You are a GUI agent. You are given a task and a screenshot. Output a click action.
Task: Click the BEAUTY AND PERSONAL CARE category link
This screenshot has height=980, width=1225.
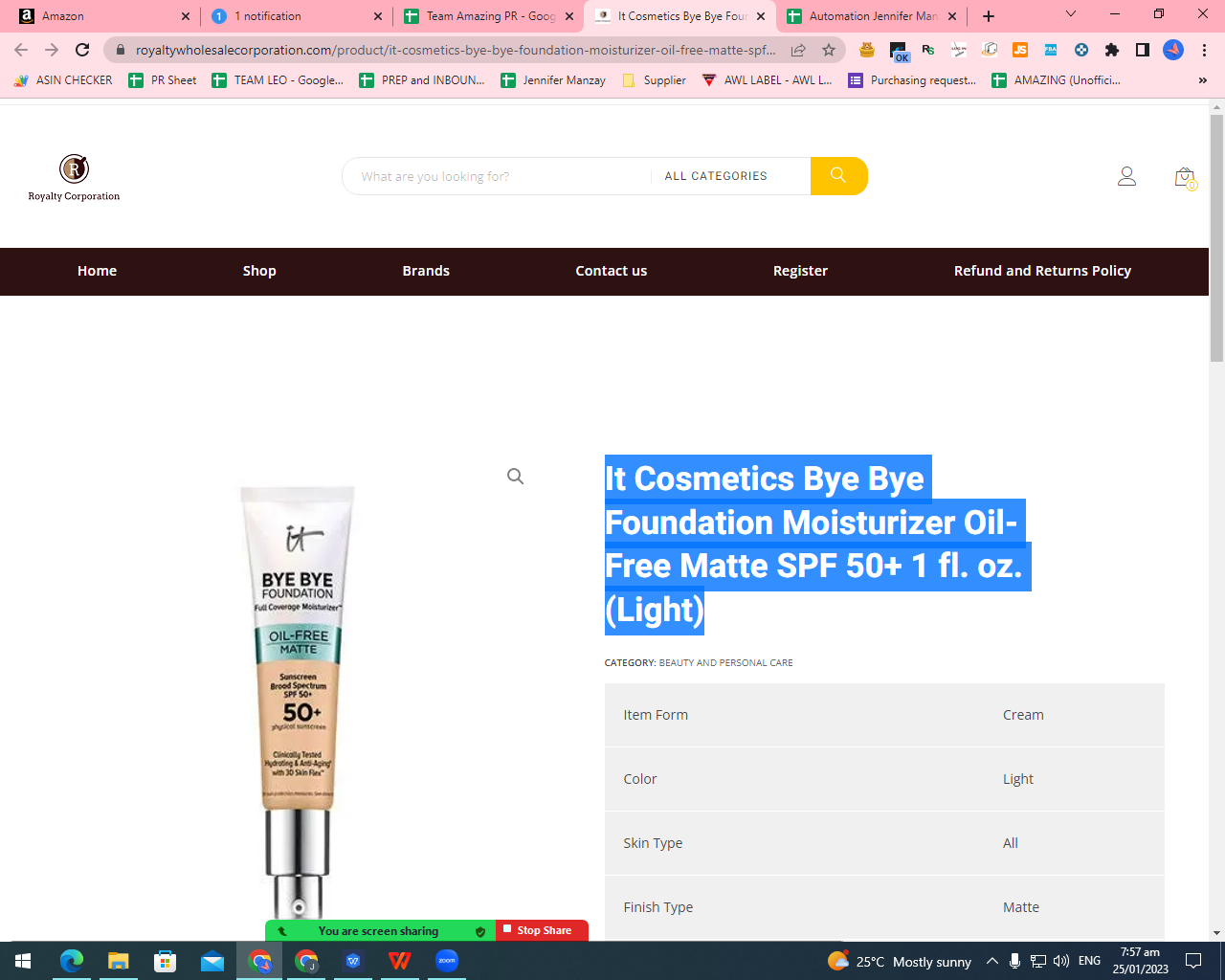(725, 662)
